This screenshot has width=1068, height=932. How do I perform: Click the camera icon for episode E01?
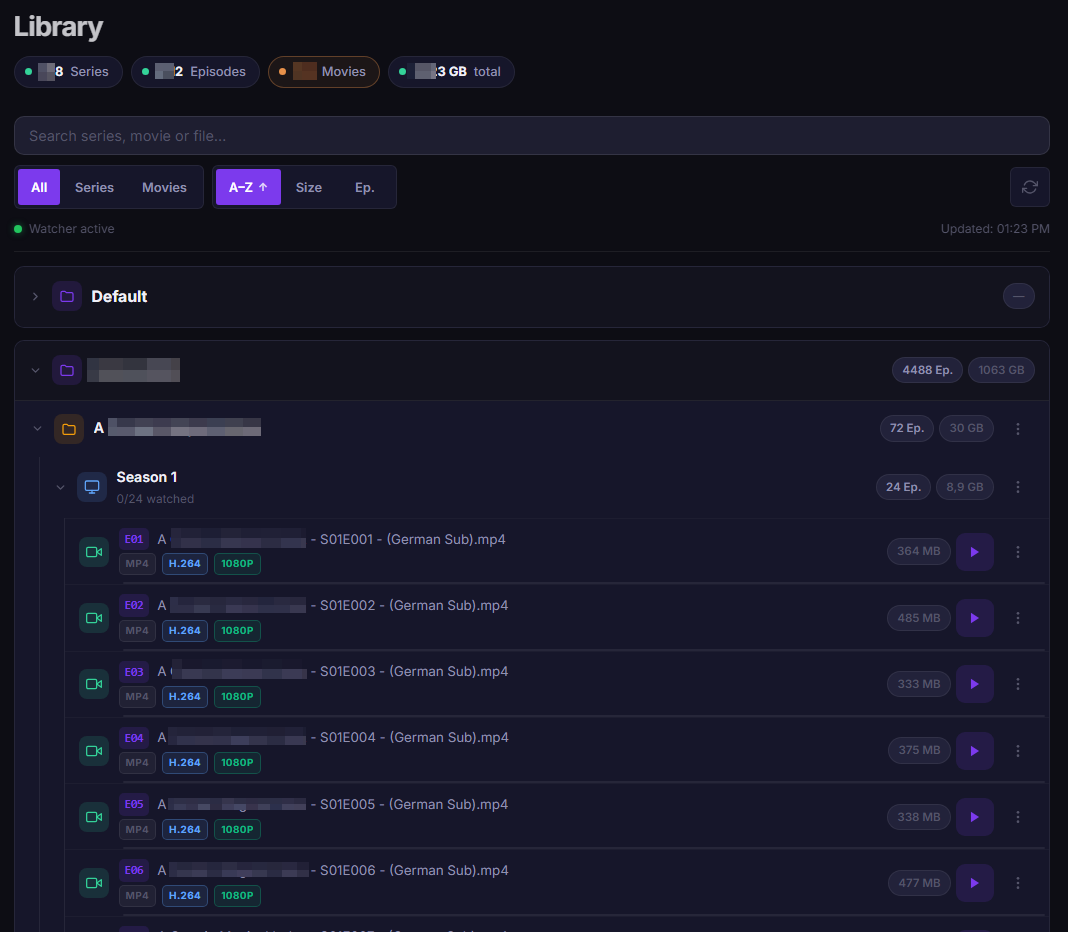click(x=94, y=552)
